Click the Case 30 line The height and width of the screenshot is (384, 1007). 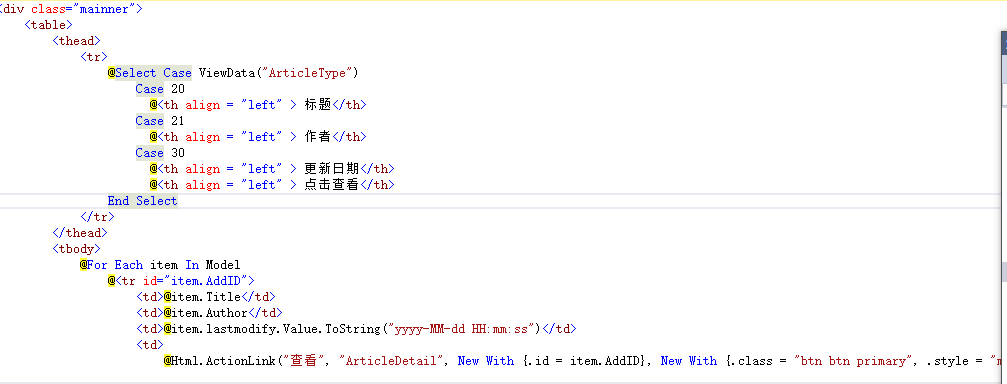point(160,153)
